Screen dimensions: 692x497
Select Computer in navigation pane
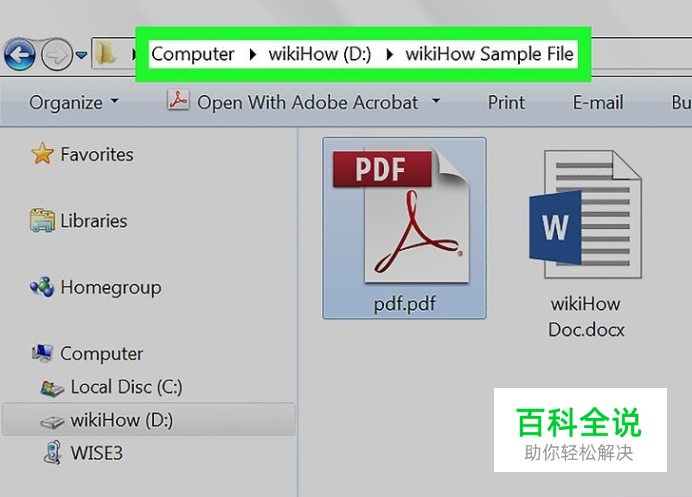(102, 354)
